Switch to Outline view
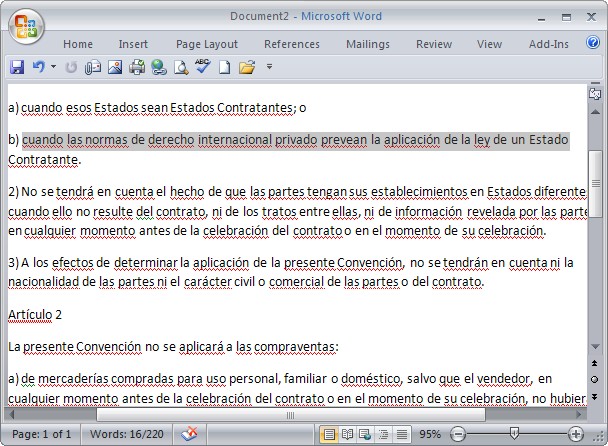 (x=383, y=434)
